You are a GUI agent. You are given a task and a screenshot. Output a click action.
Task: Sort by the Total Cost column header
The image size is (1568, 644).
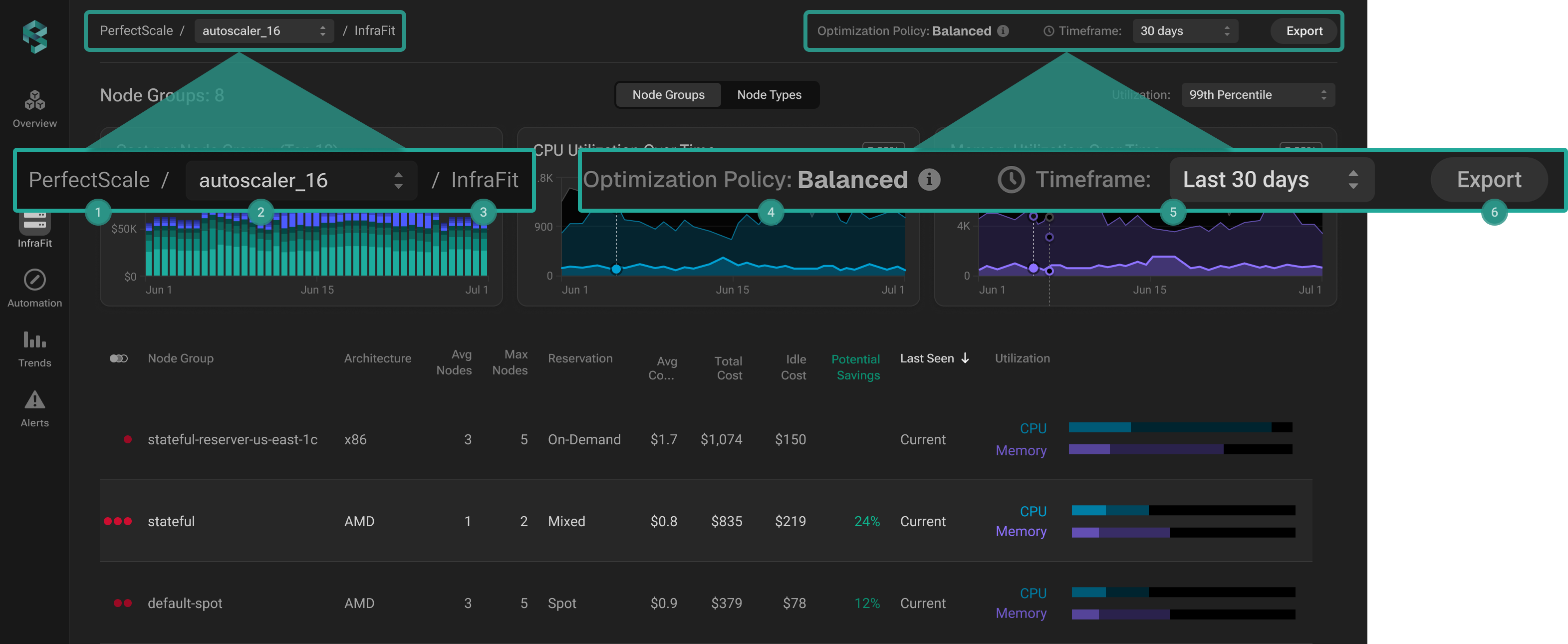(x=729, y=368)
